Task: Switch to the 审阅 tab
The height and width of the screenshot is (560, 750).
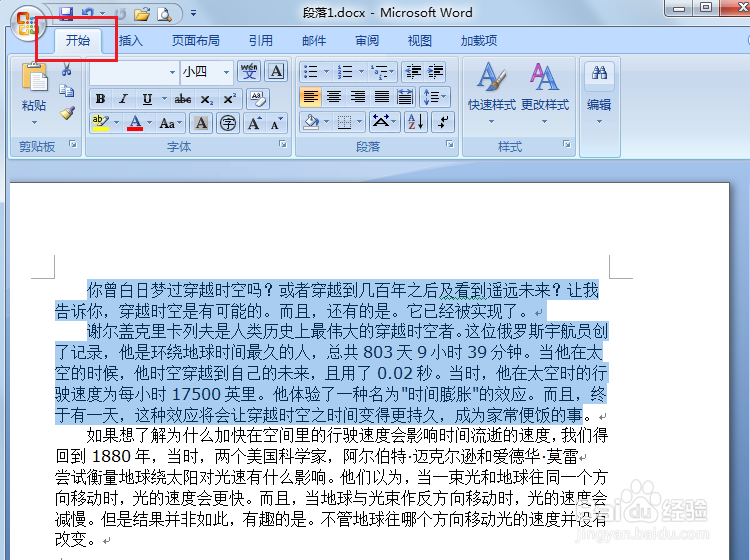Action: coord(367,41)
